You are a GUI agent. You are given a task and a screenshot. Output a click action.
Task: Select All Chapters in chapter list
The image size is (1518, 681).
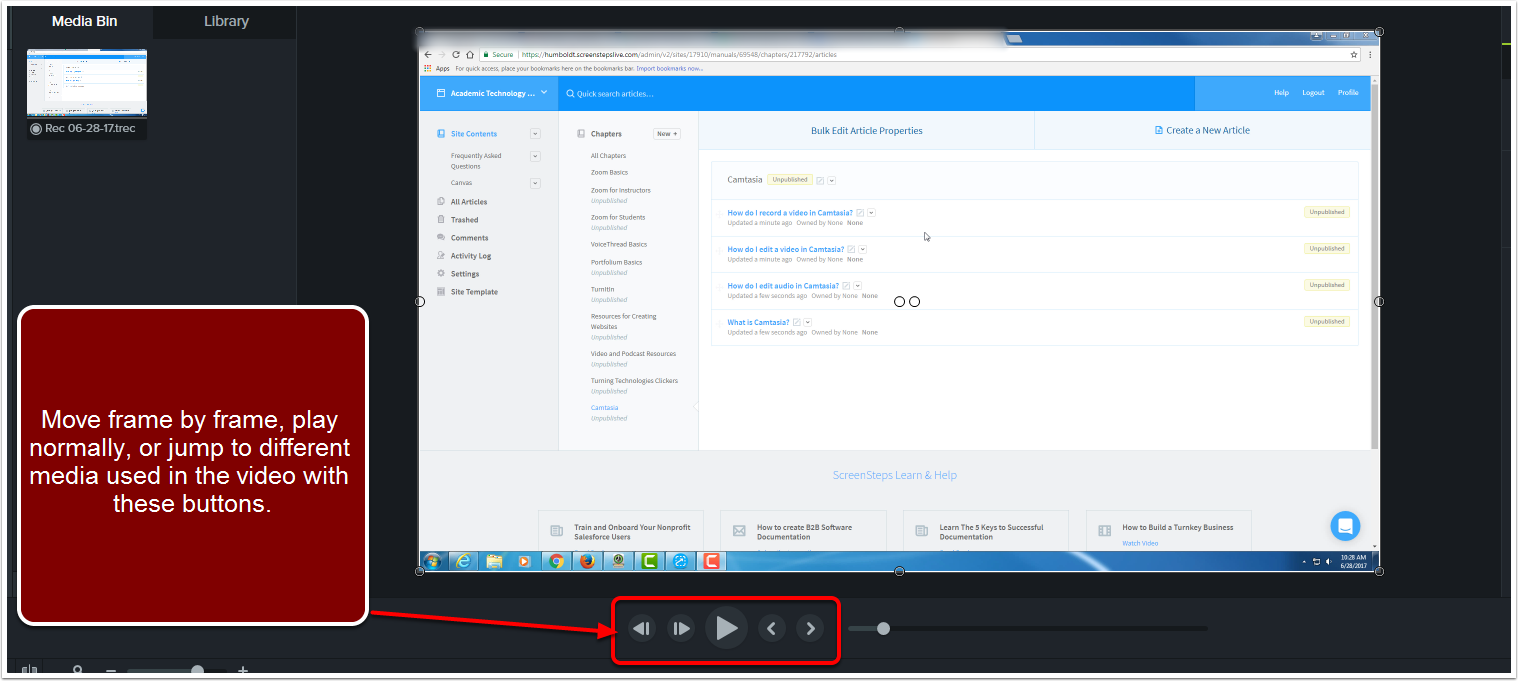point(608,156)
